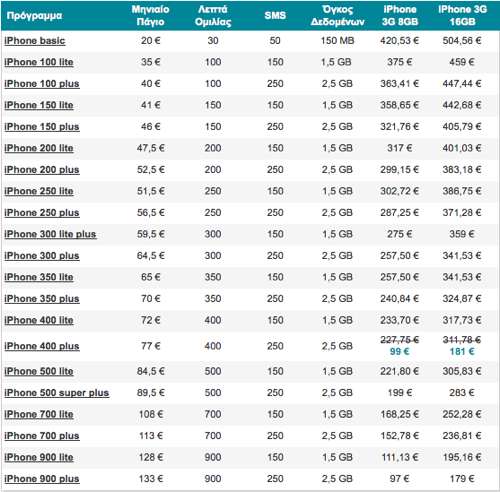Click the SMS column header

click(275, 15)
